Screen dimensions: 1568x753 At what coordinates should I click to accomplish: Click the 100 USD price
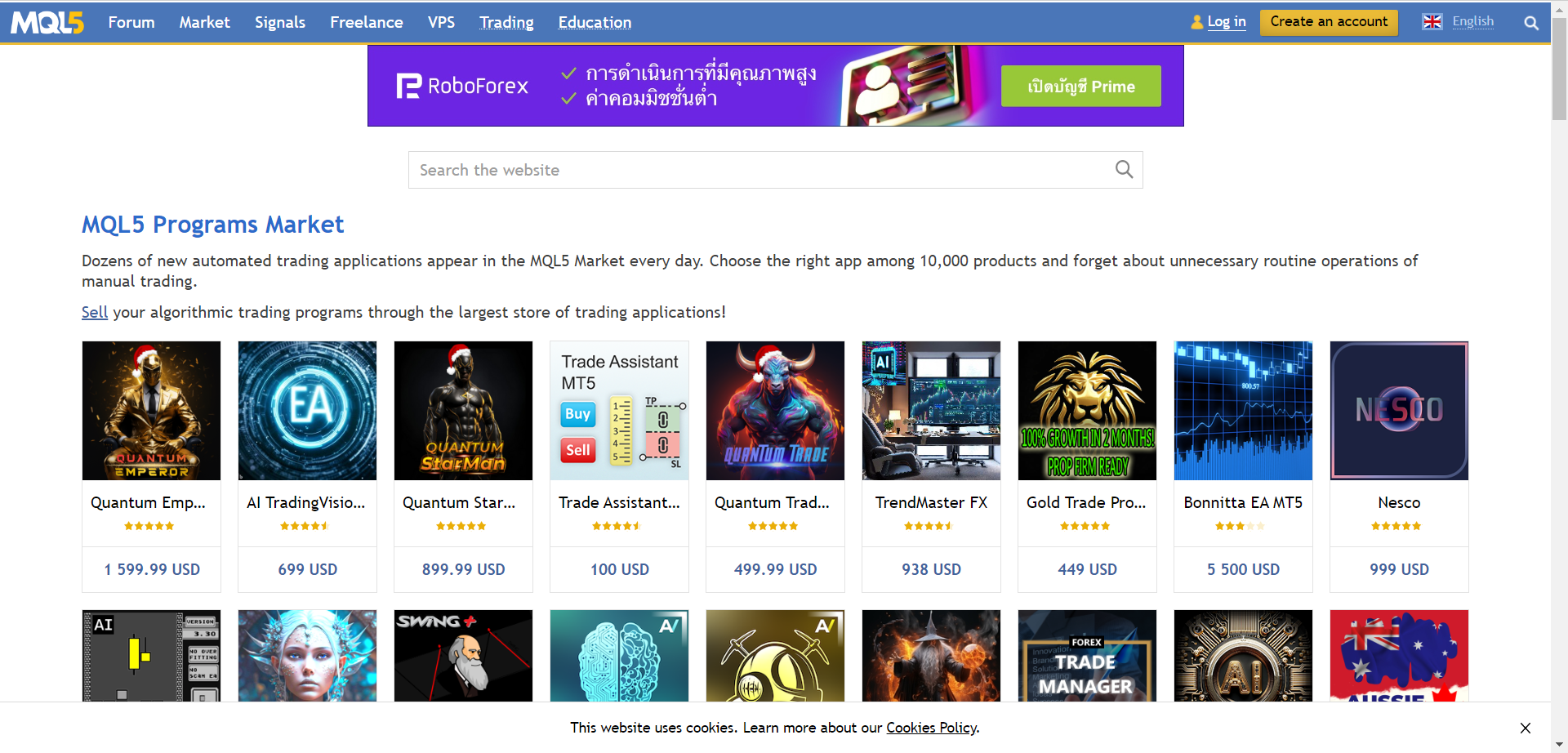click(620, 570)
